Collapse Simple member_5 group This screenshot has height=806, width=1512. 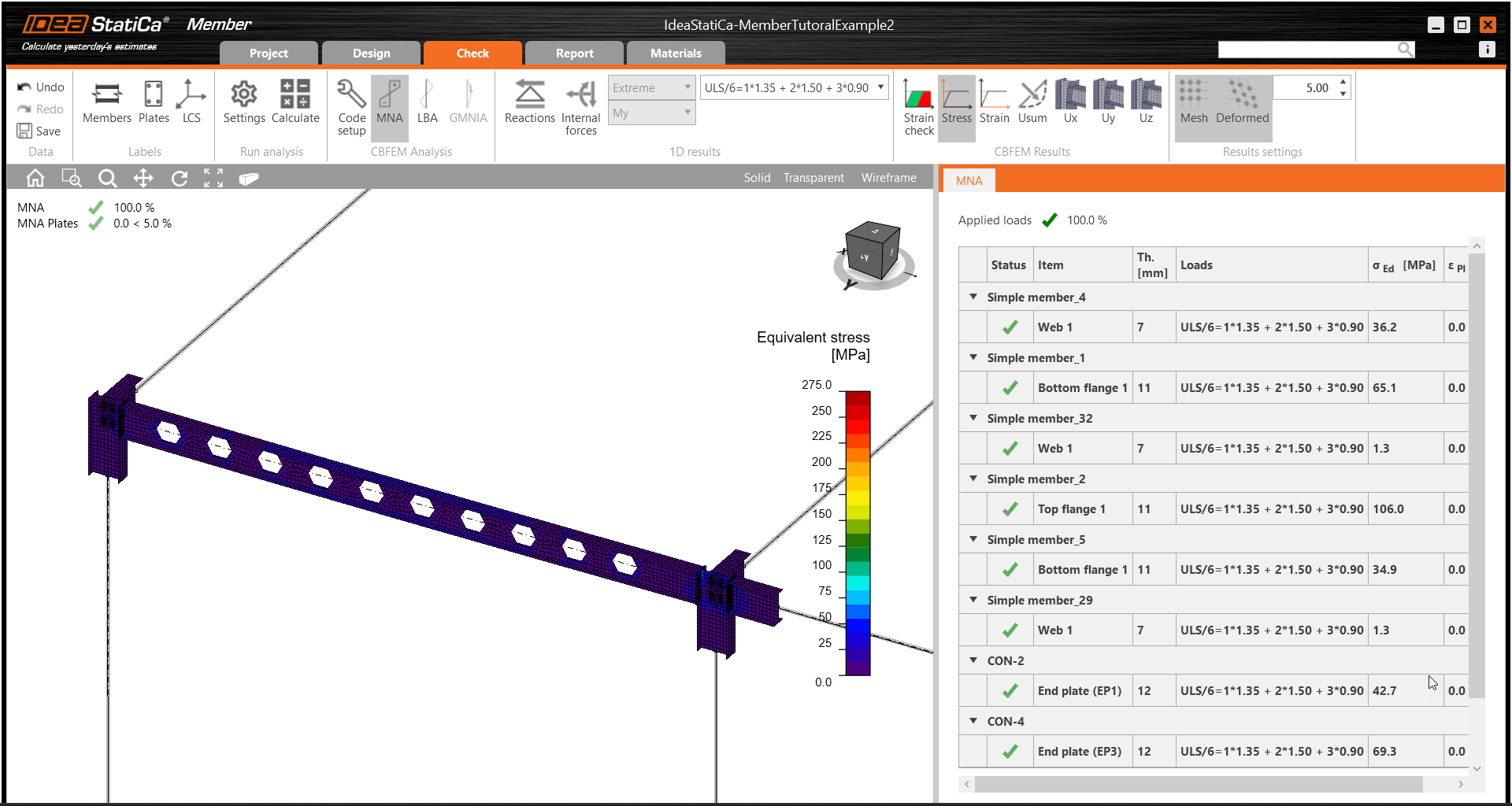pyautogui.click(x=973, y=539)
